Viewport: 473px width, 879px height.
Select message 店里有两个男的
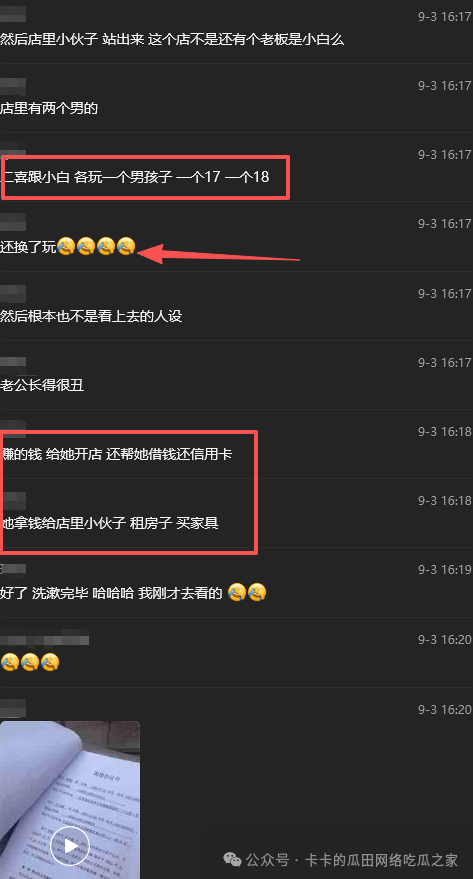49,108
